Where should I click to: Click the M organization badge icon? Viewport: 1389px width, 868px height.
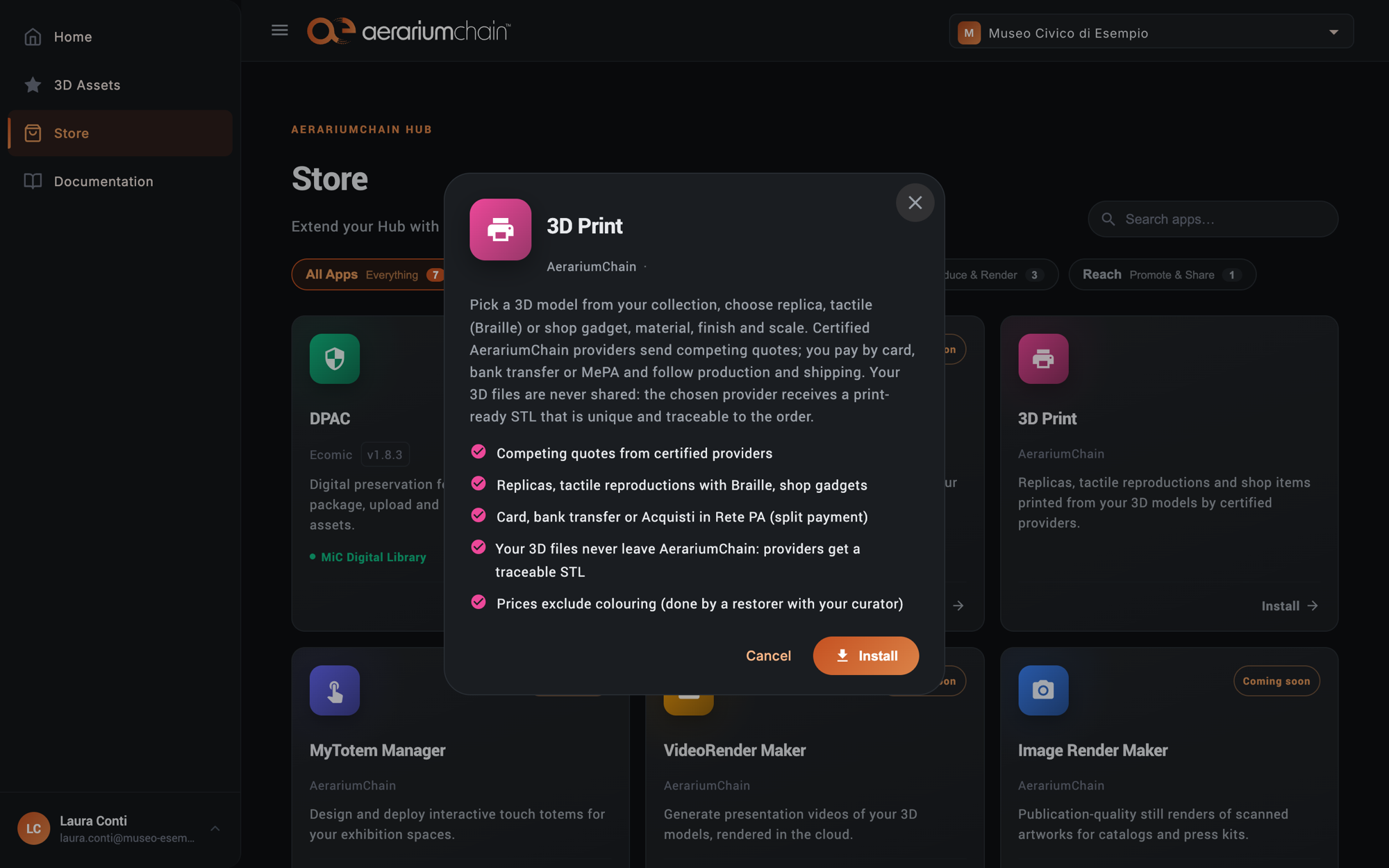coord(969,33)
